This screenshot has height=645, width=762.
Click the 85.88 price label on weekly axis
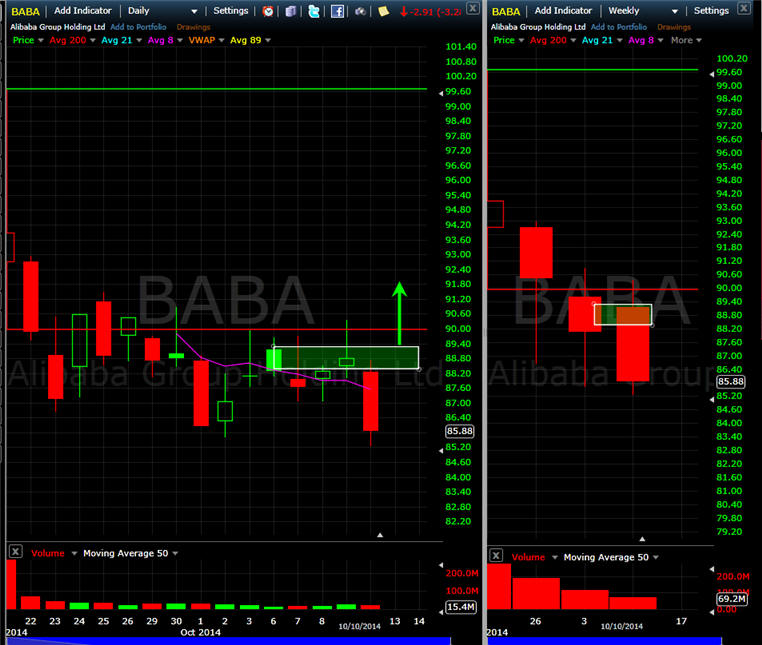731,382
